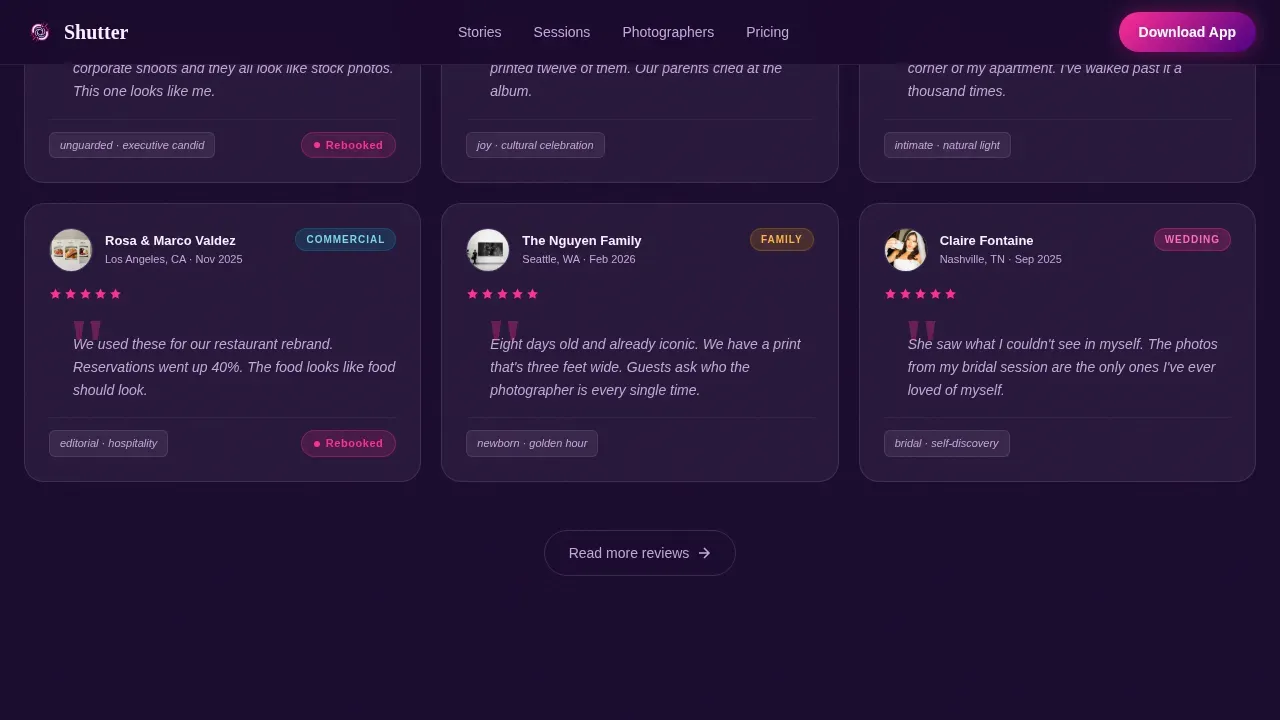Click the arrow in Read more reviews
The image size is (1280, 720).
coord(704,553)
